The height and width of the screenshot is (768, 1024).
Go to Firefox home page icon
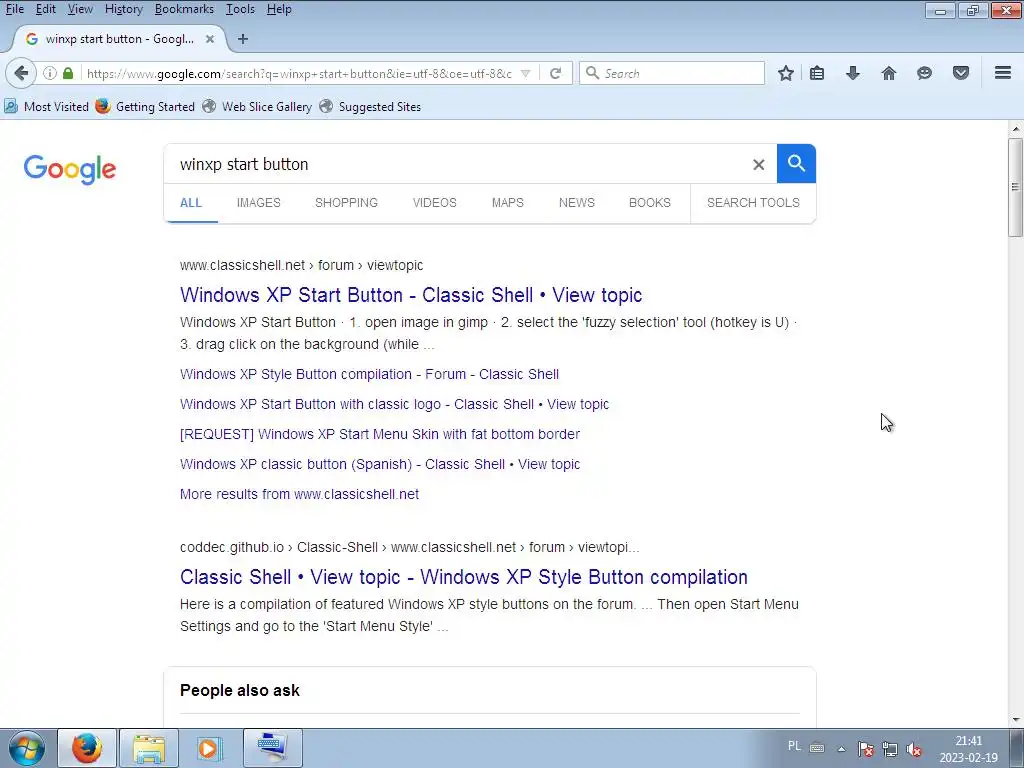(888, 73)
